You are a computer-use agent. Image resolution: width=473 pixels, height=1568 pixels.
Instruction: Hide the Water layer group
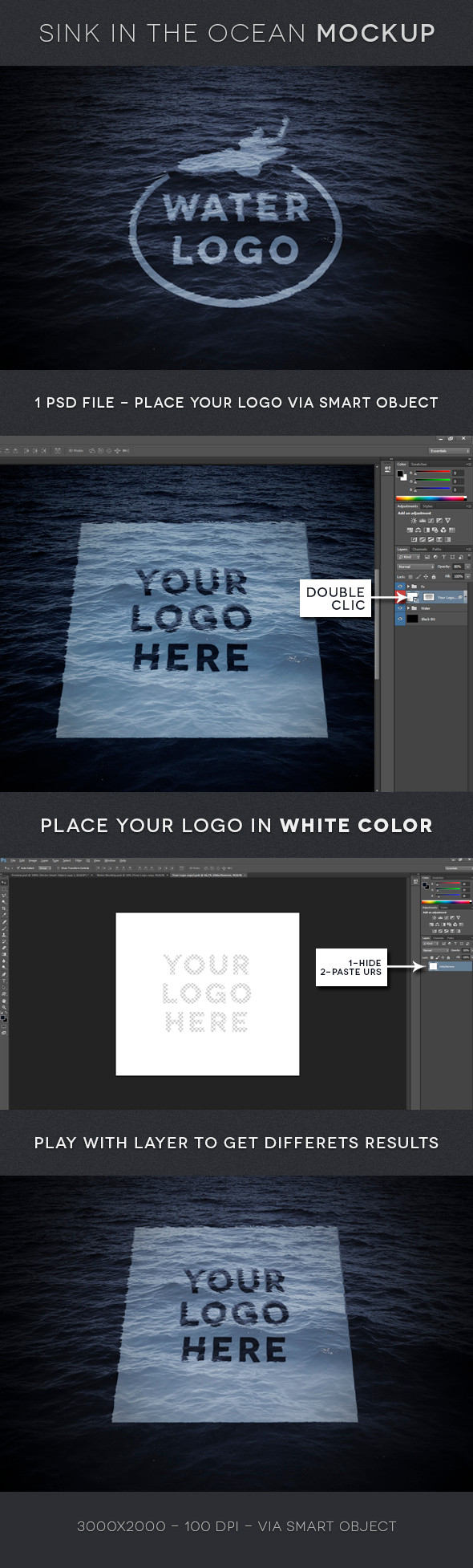pyautogui.click(x=400, y=608)
